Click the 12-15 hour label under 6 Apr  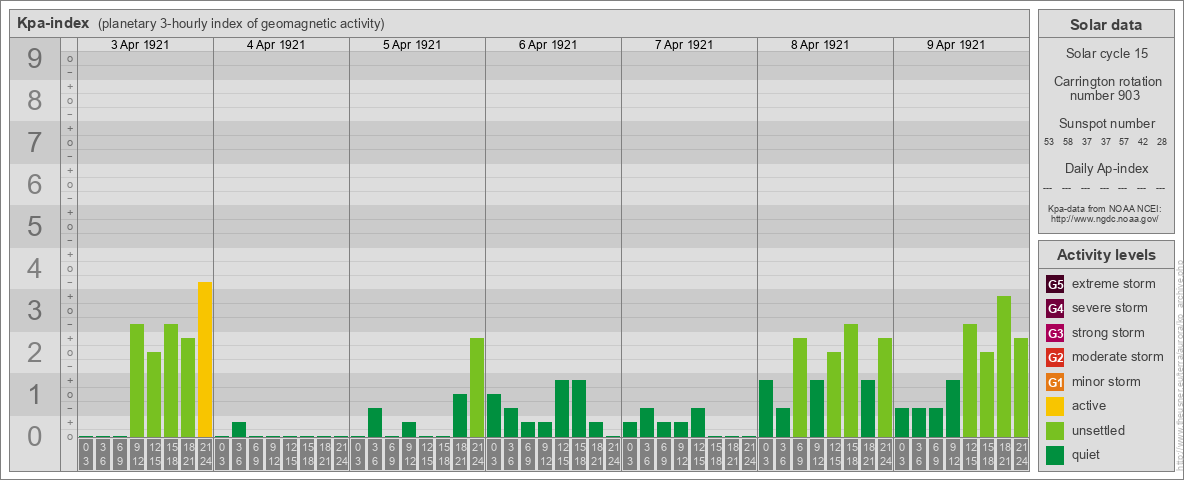(x=562, y=455)
